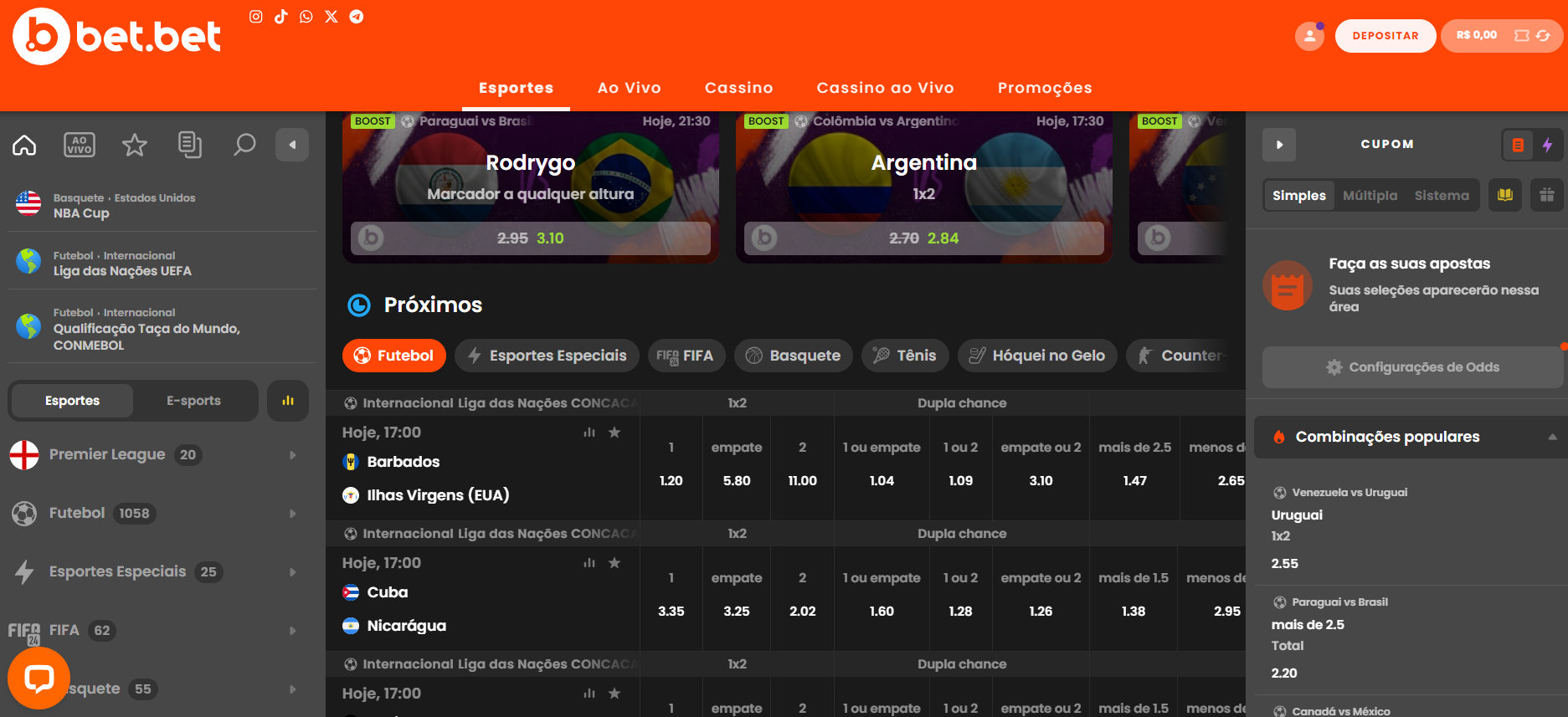The width and height of the screenshot is (1568, 717).
Task: Favorite the Barbados vs Ilhas Virgens match
Action: click(614, 433)
